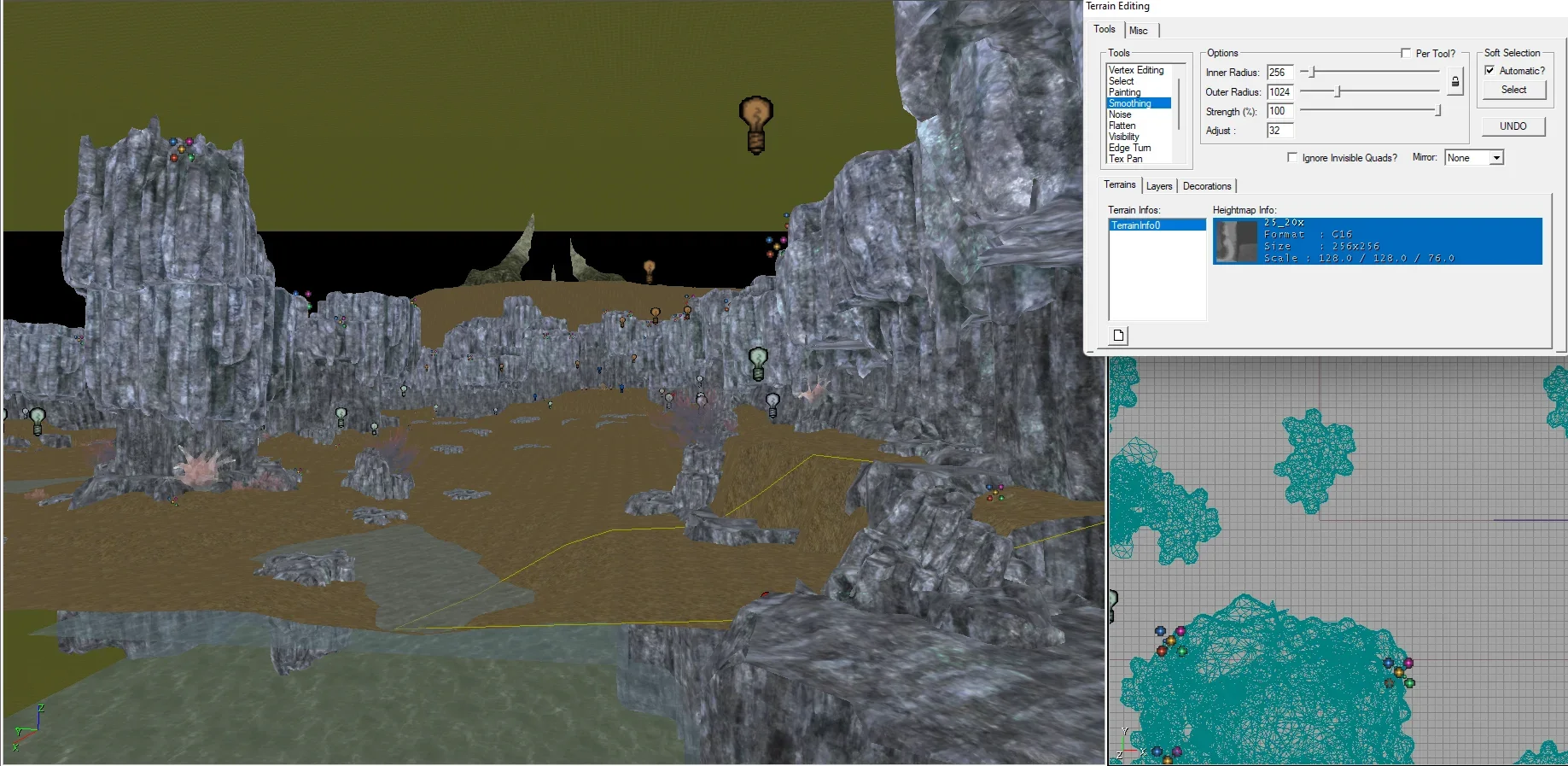
Task: Click the Strength (%) value field
Action: 1279,111
